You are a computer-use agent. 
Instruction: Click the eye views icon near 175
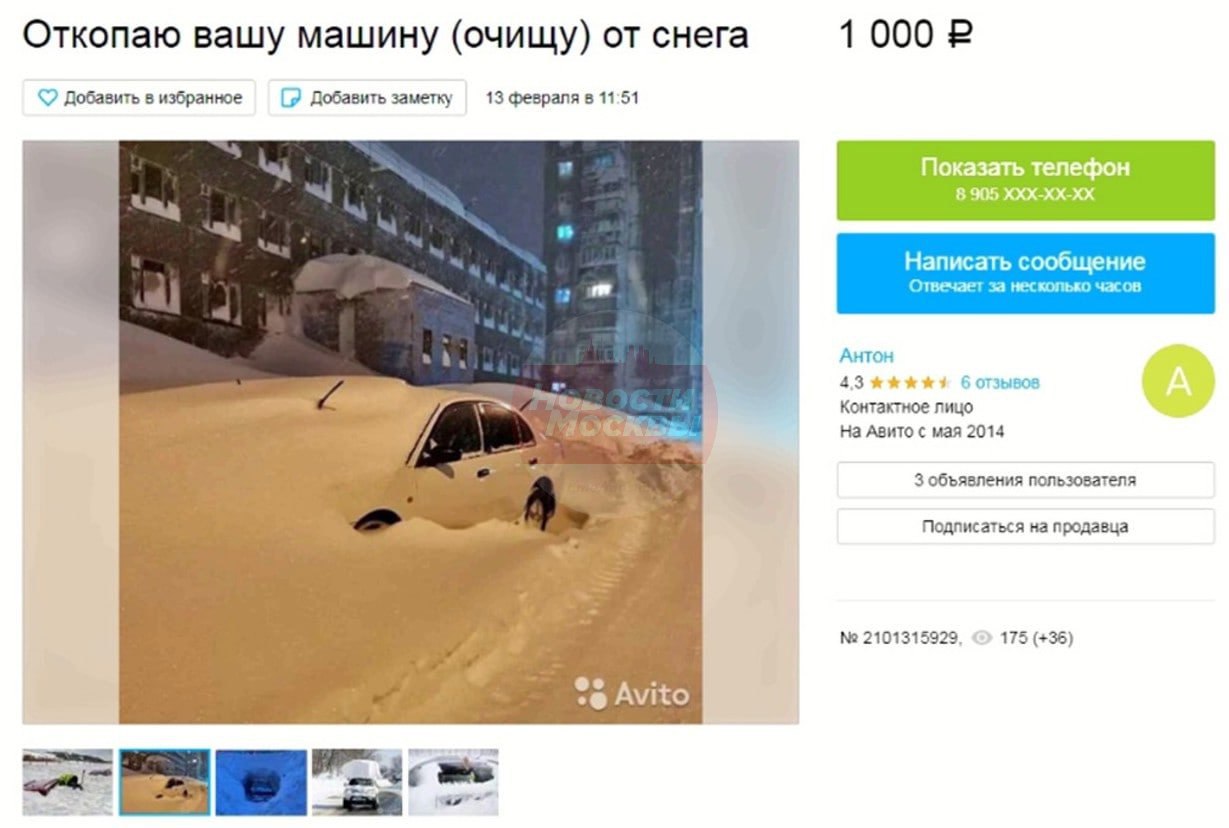982,637
